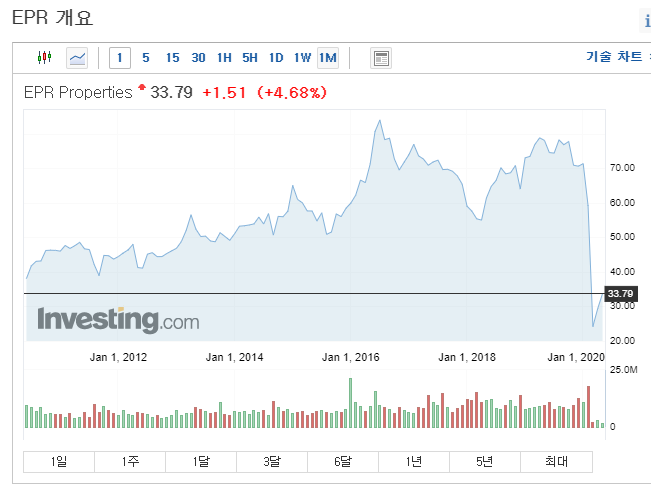Switch to candlestick chart type
651x484 pixels.
tap(44, 58)
